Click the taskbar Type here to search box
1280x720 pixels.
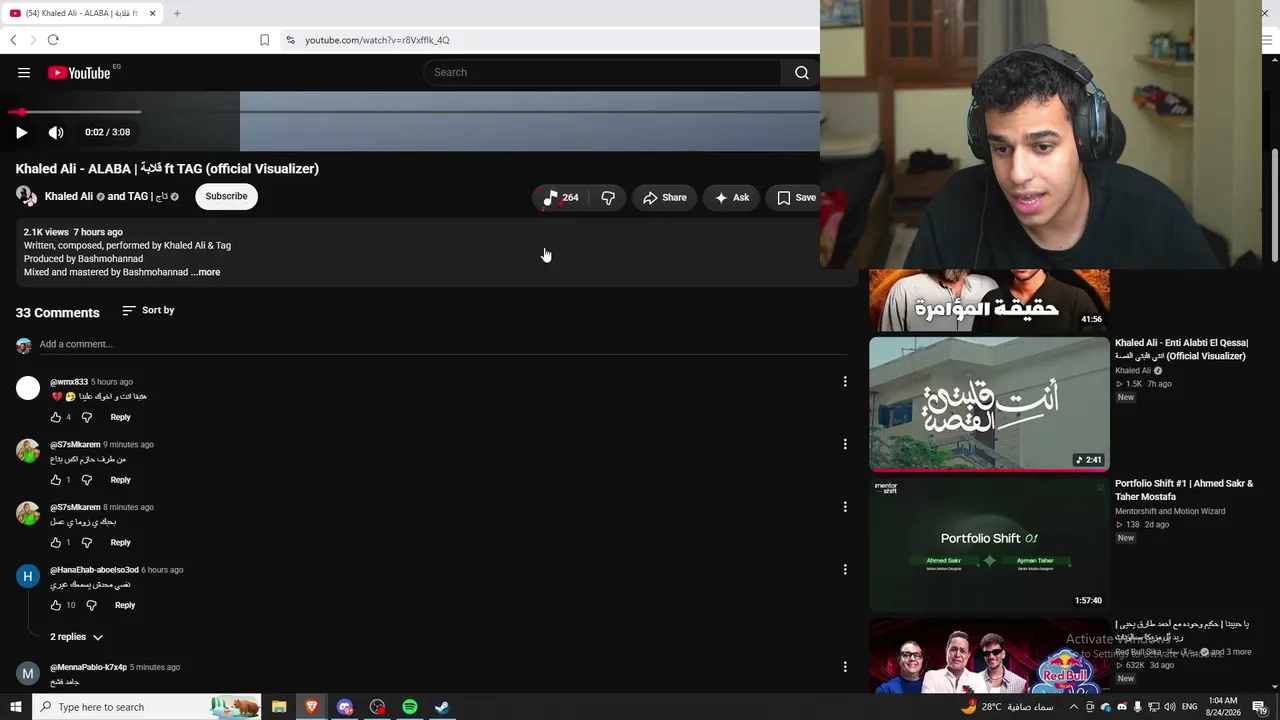pyautogui.click(x=147, y=707)
